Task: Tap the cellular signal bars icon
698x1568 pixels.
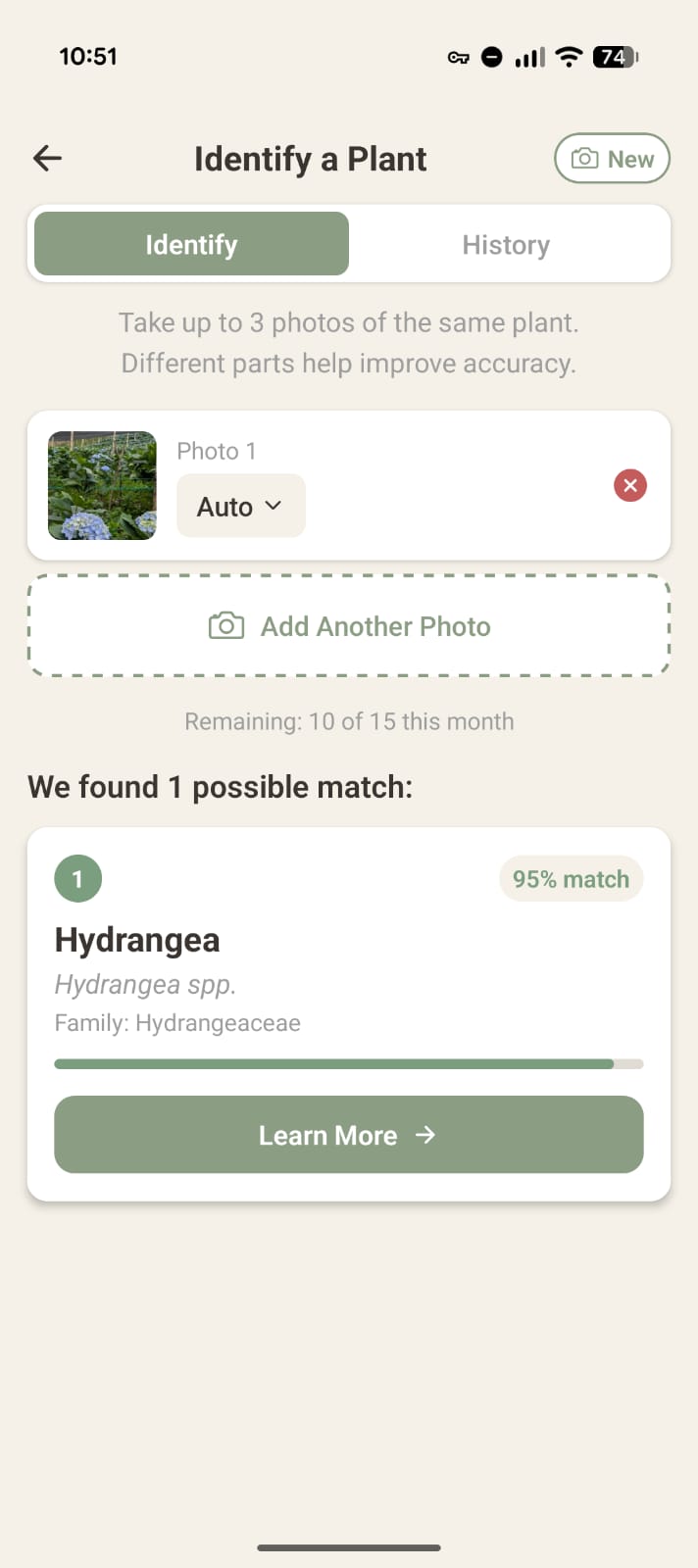Action: click(528, 56)
